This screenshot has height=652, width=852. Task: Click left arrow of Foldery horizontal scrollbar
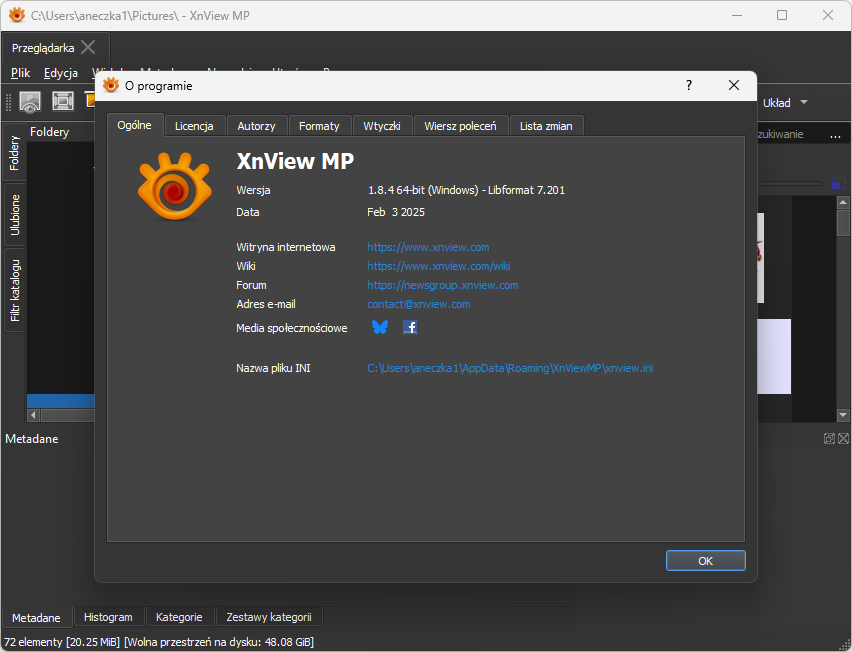34,416
